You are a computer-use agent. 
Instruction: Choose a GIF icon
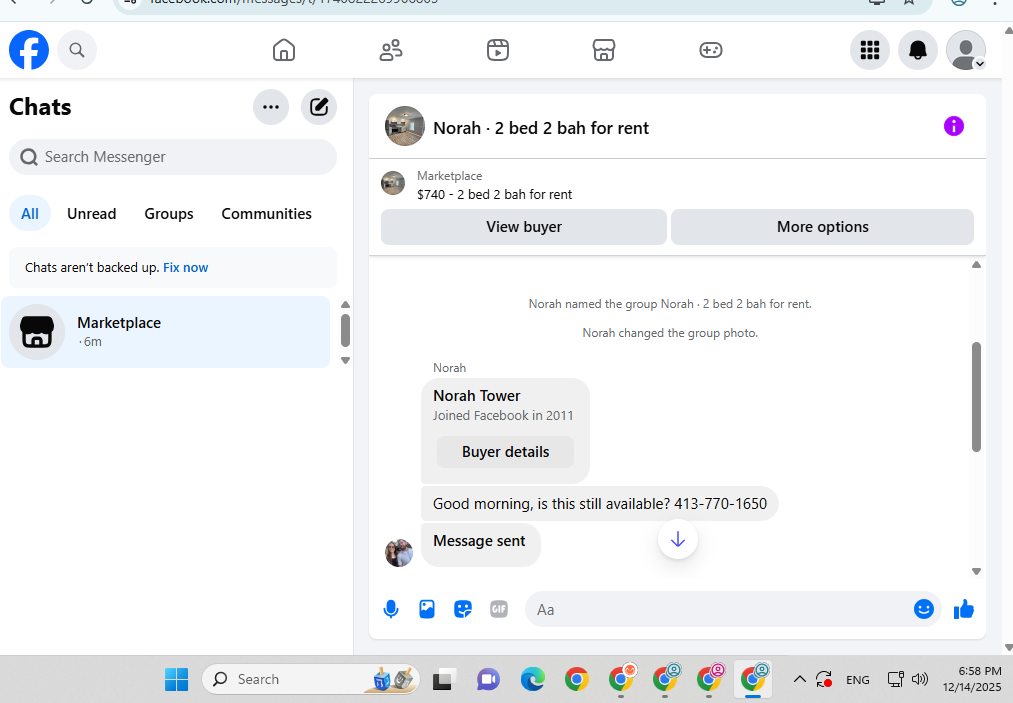point(499,609)
